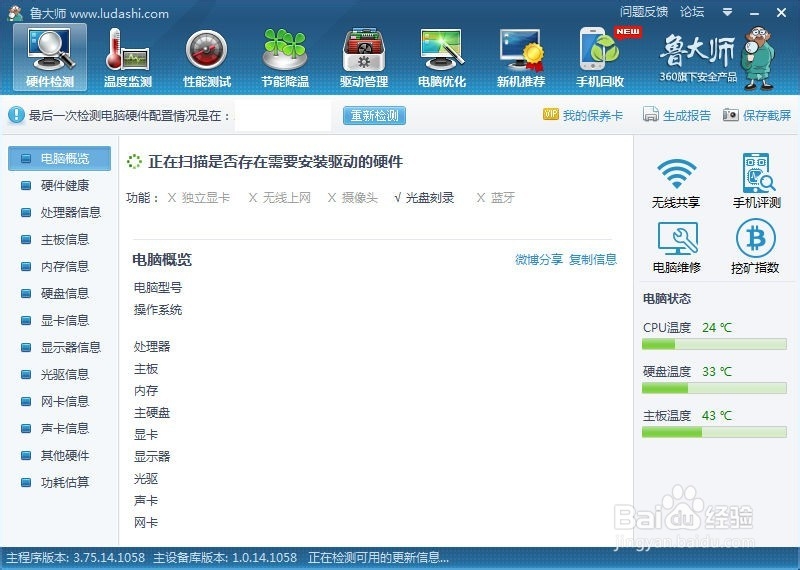Expand the title bar dropdown menu arrow
The height and width of the screenshot is (570, 800).
[728, 12]
